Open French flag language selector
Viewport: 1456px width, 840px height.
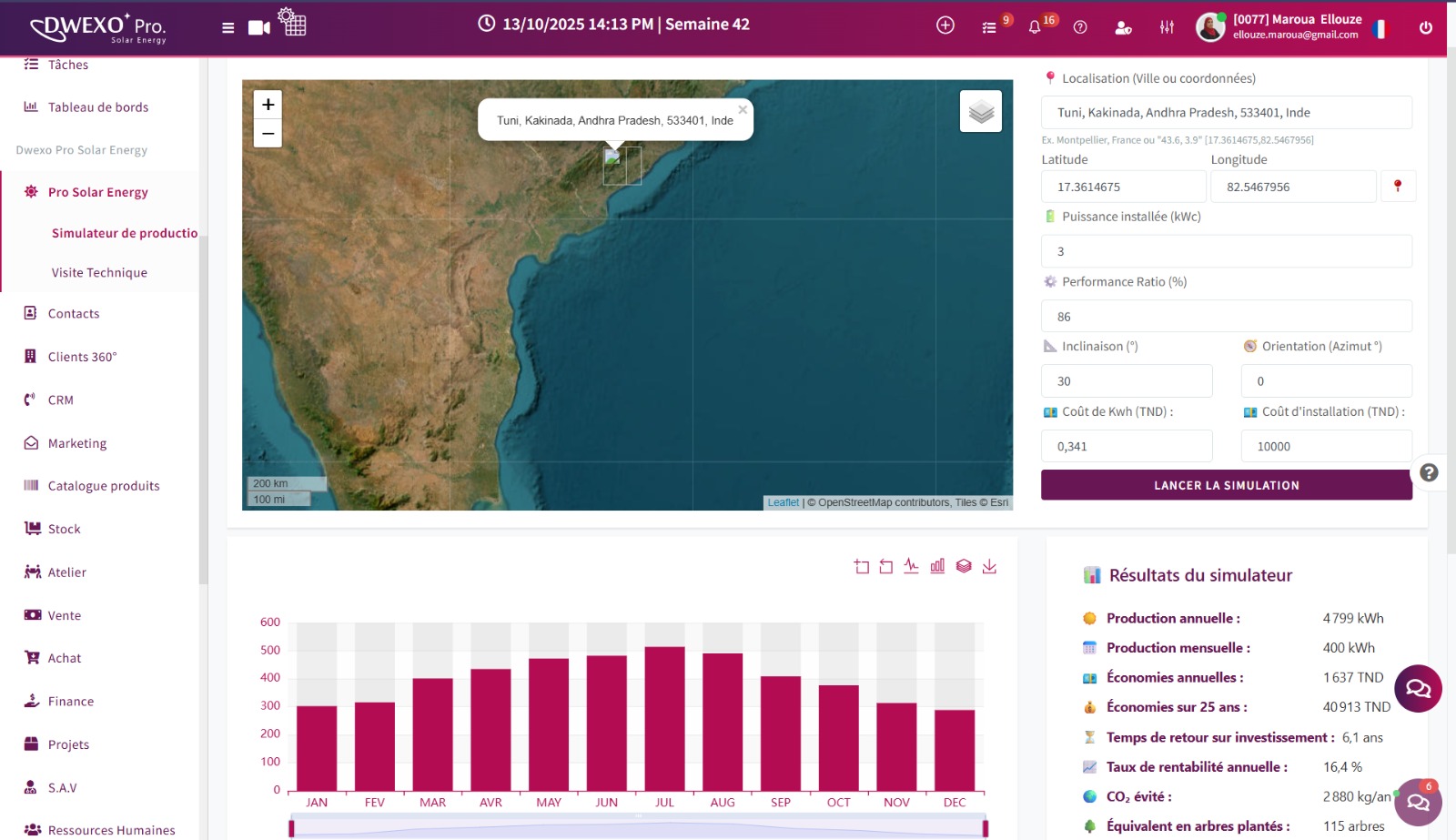tap(1380, 29)
